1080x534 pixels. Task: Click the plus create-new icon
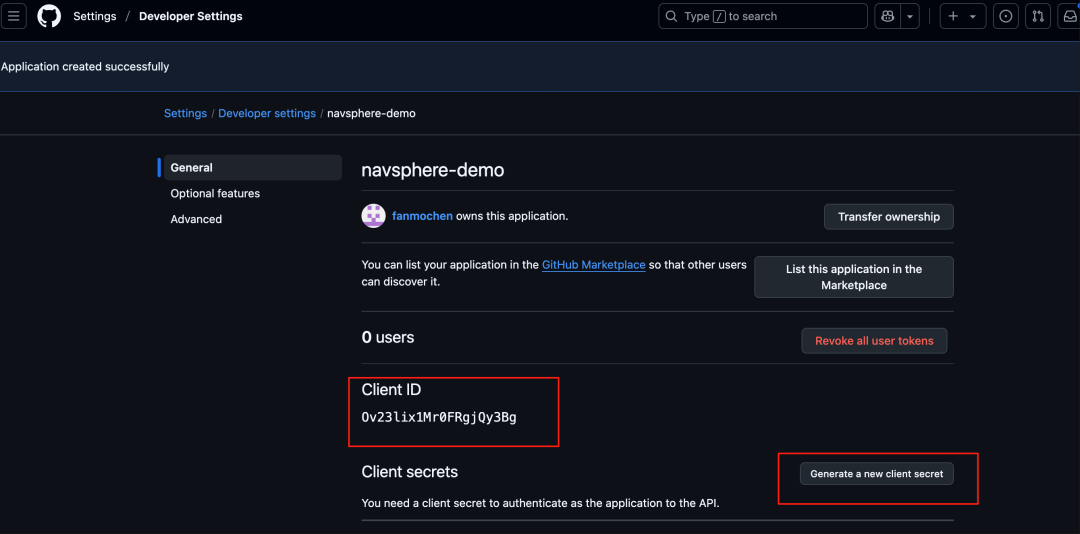953,16
